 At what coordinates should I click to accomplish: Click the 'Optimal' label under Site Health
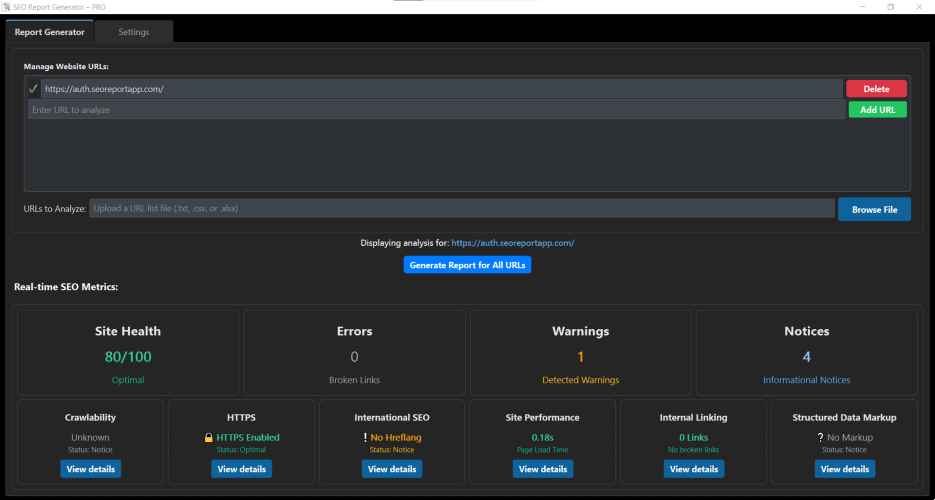tap(128, 380)
